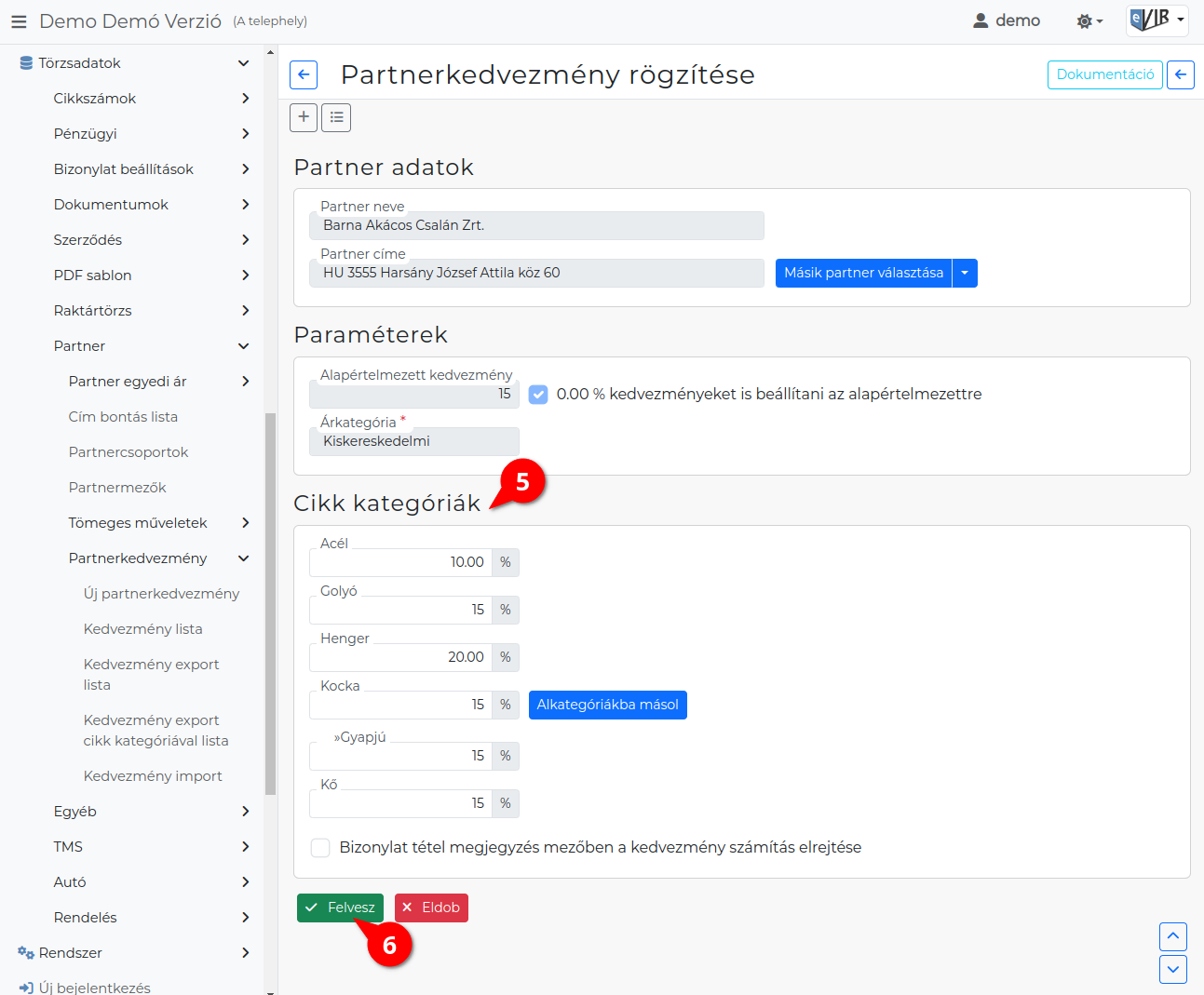Open Kedvezmény lista menu item
The width and height of the screenshot is (1204, 995).
click(x=142, y=629)
